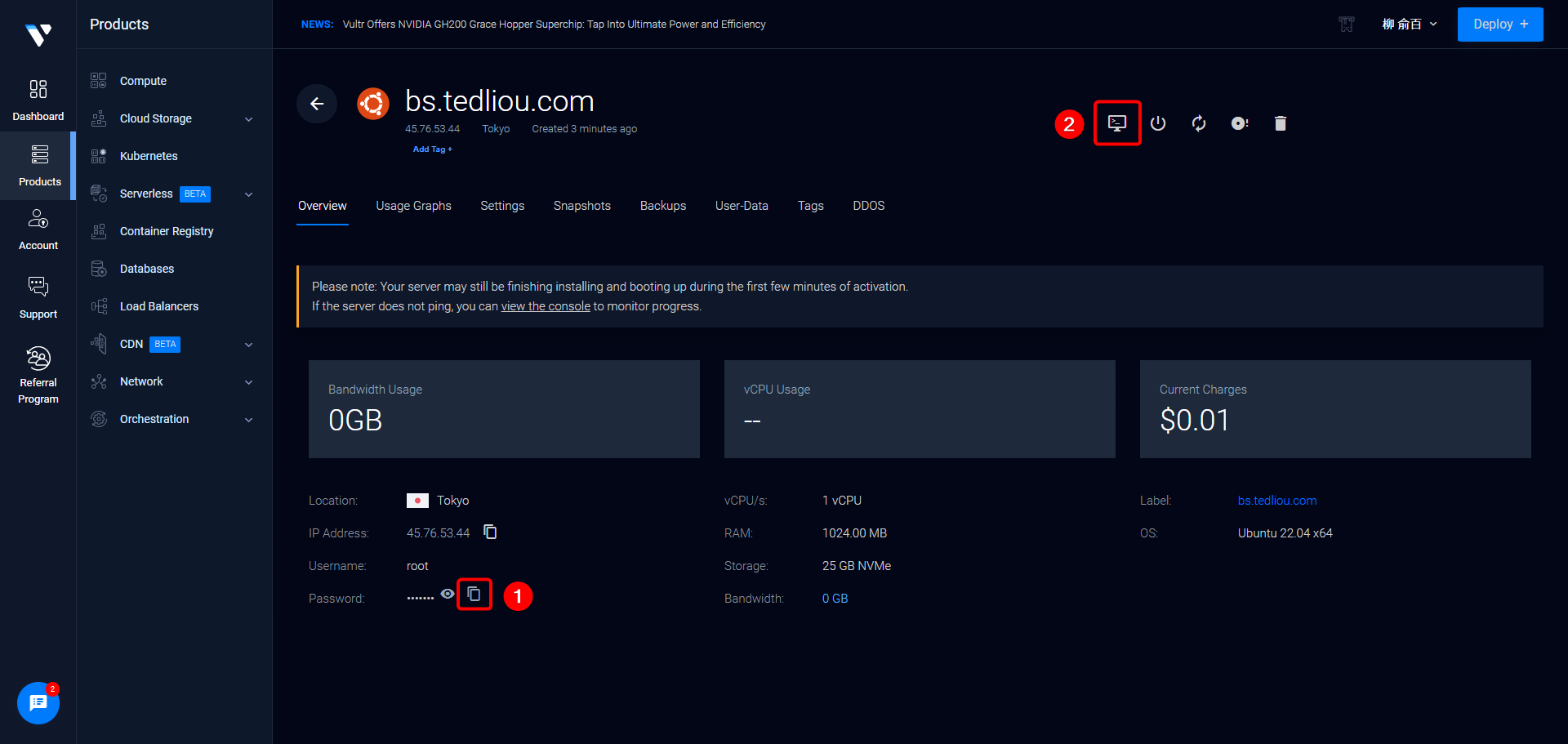Click the blue Deploy button

[x=1499, y=25]
